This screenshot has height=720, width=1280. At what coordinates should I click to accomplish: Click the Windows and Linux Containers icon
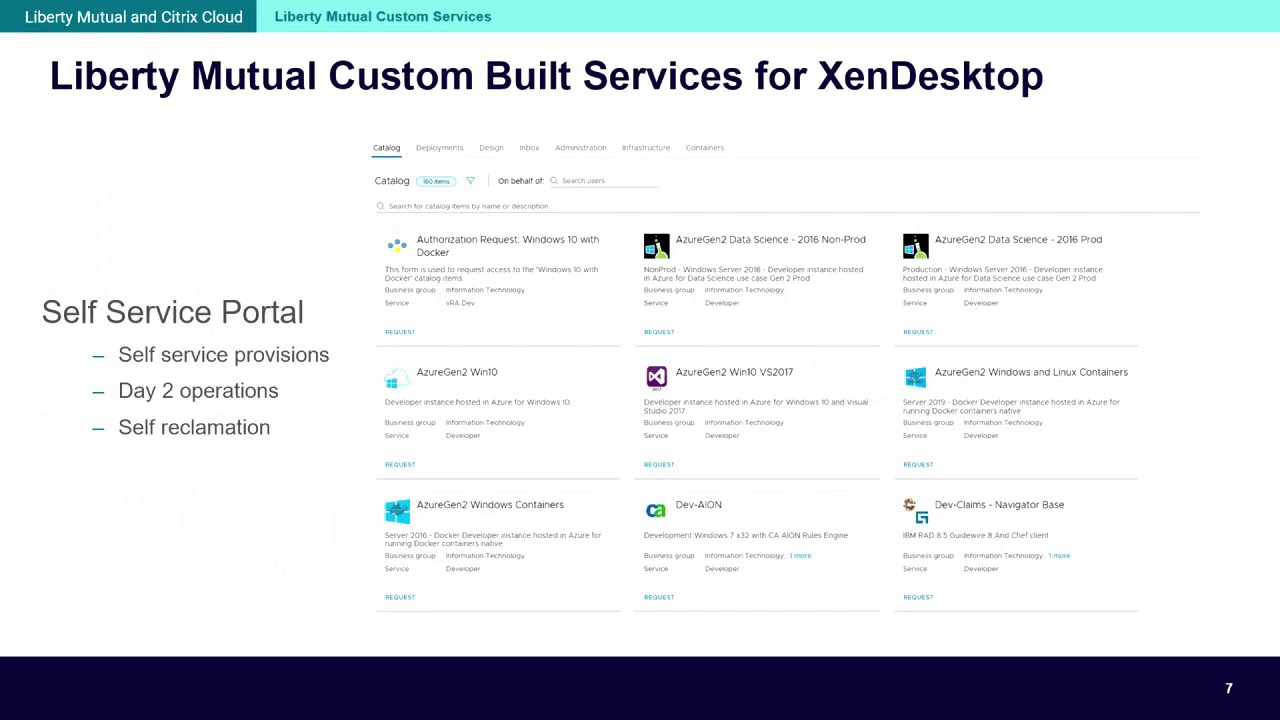pyautogui.click(x=915, y=377)
